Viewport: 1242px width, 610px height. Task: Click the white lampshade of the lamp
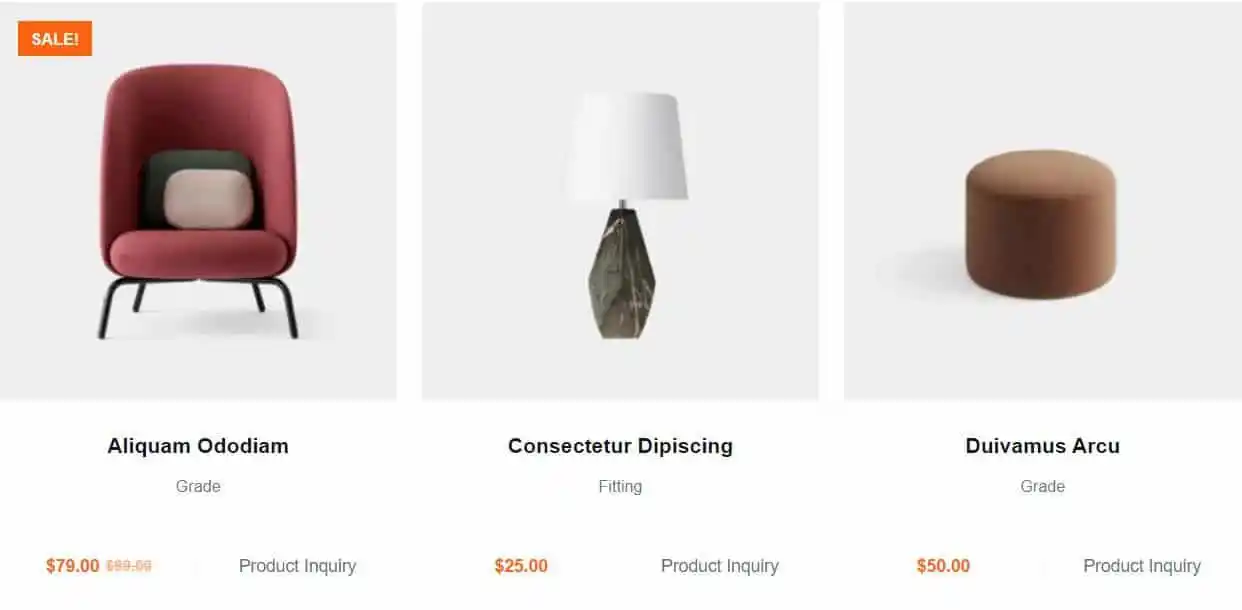click(627, 147)
